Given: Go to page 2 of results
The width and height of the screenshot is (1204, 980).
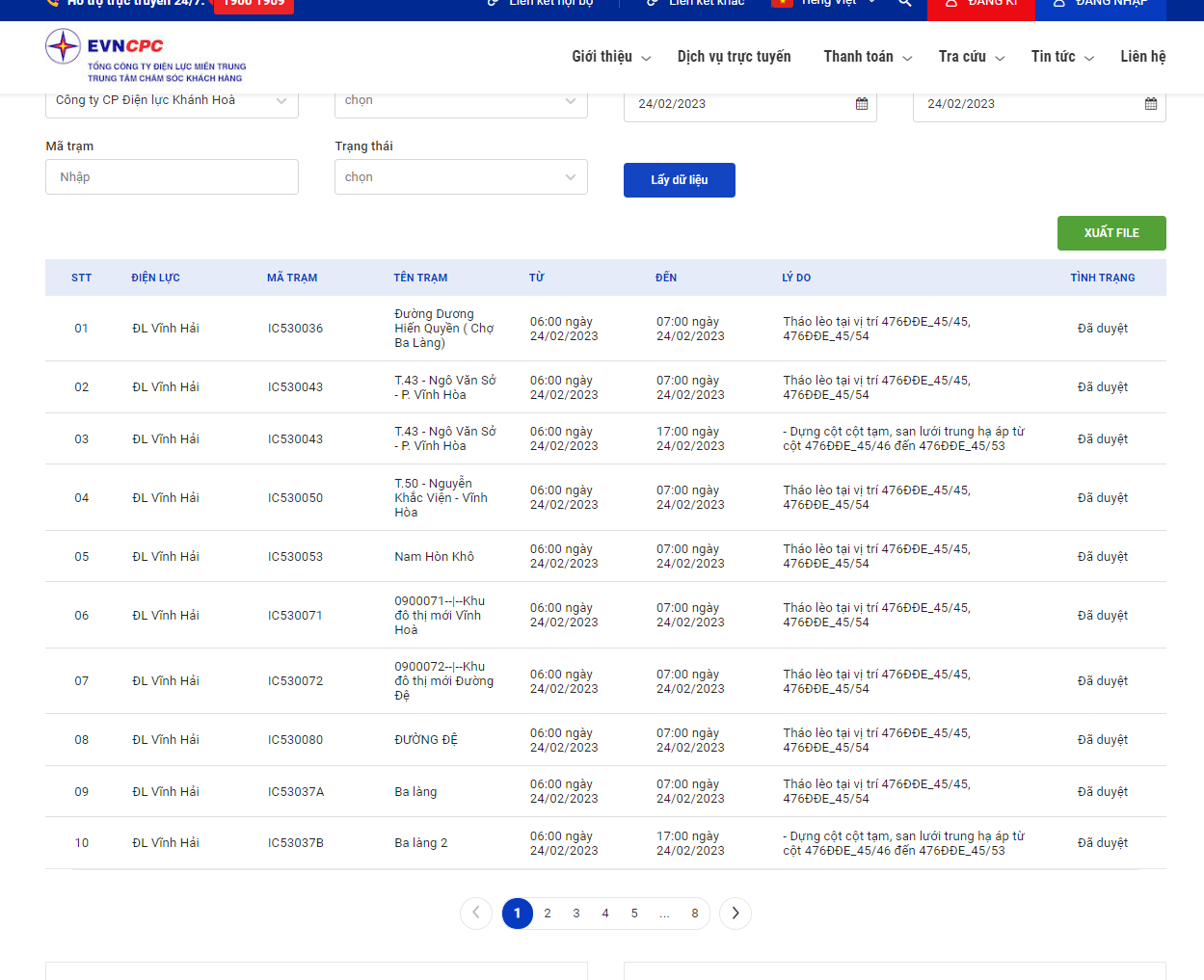Looking at the screenshot, I should coord(548,914).
